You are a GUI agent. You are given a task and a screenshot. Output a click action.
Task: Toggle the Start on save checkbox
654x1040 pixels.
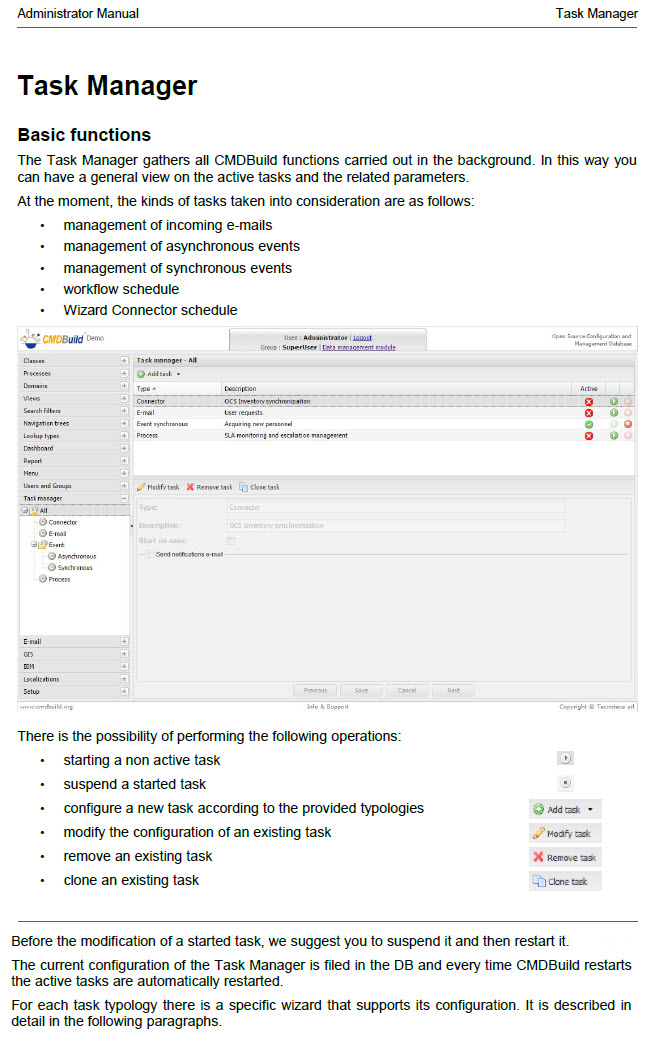tap(231, 541)
